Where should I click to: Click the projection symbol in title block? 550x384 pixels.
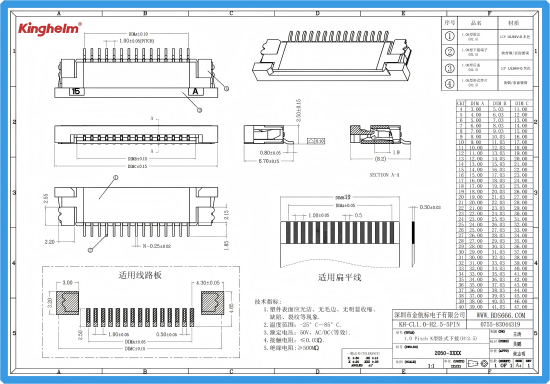click(478, 363)
